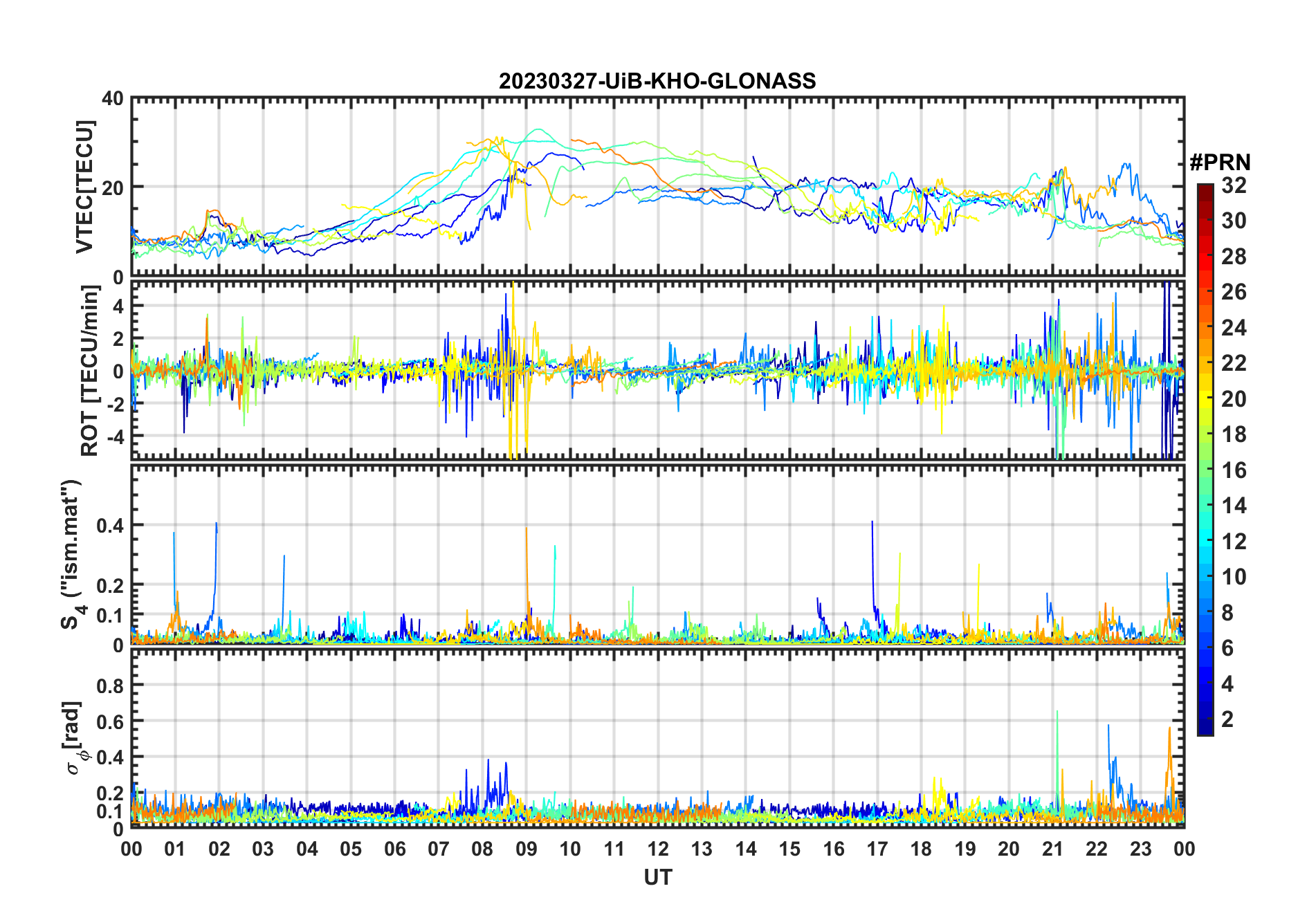Click the UT x-axis label
This screenshot has width=1316, height=920.
click(x=658, y=878)
